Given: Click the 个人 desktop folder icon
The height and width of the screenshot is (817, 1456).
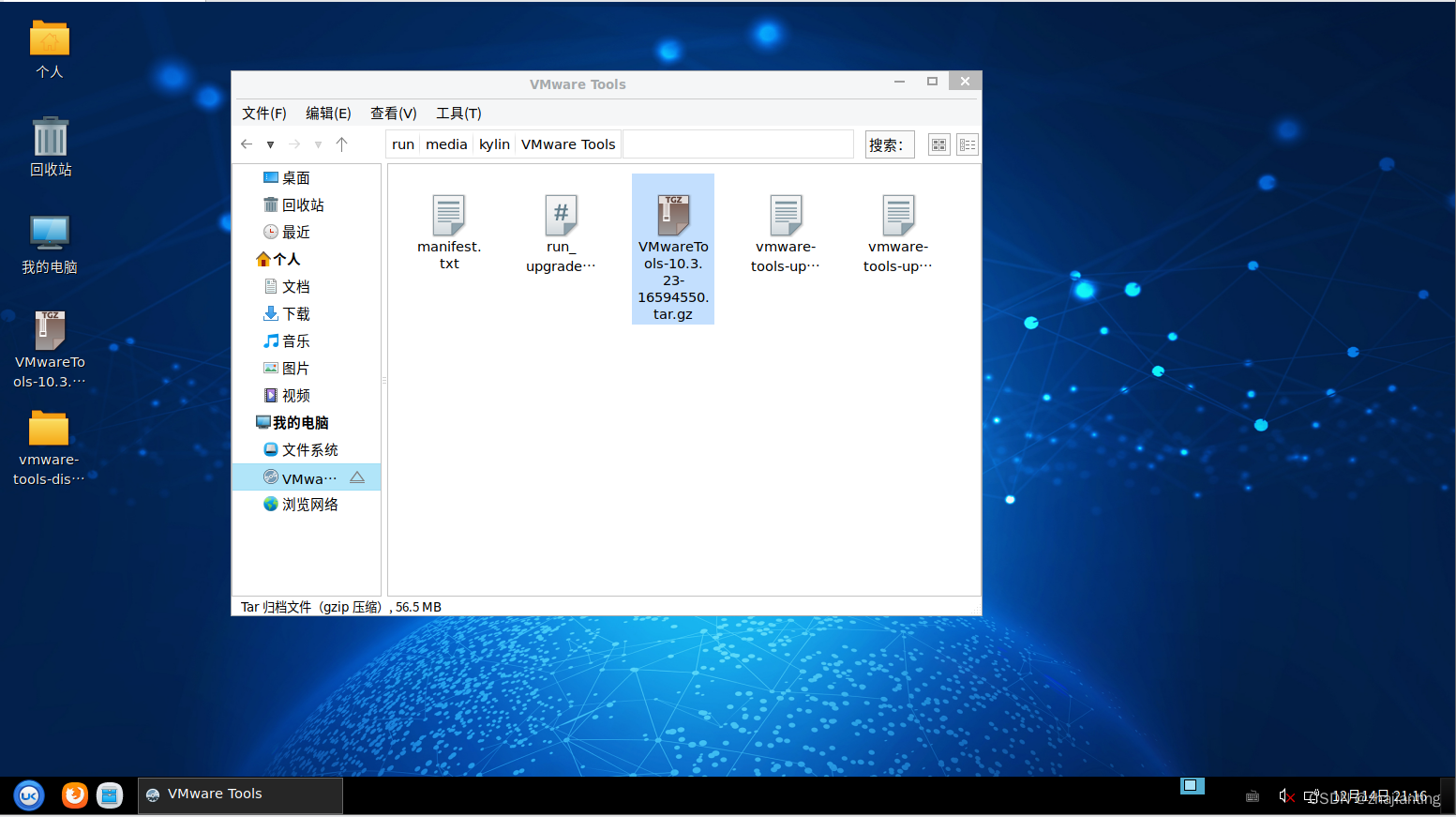Looking at the screenshot, I should pos(50,50).
